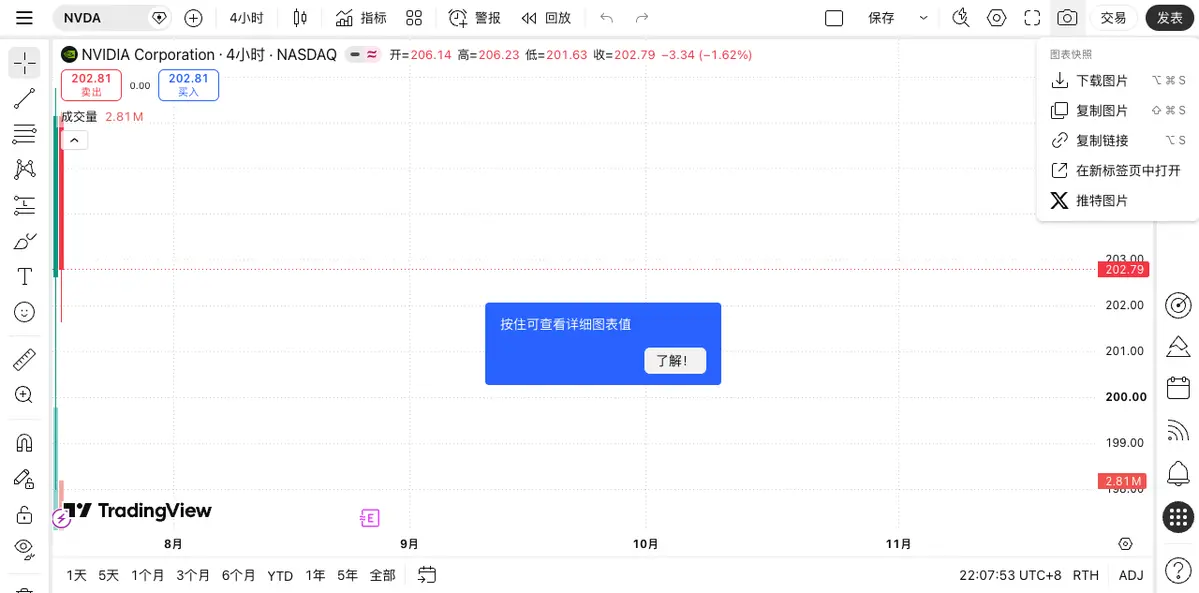This screenshot has height=593, width=1199.
Task: Click the E earnings marker
Action: click(369, 518)
